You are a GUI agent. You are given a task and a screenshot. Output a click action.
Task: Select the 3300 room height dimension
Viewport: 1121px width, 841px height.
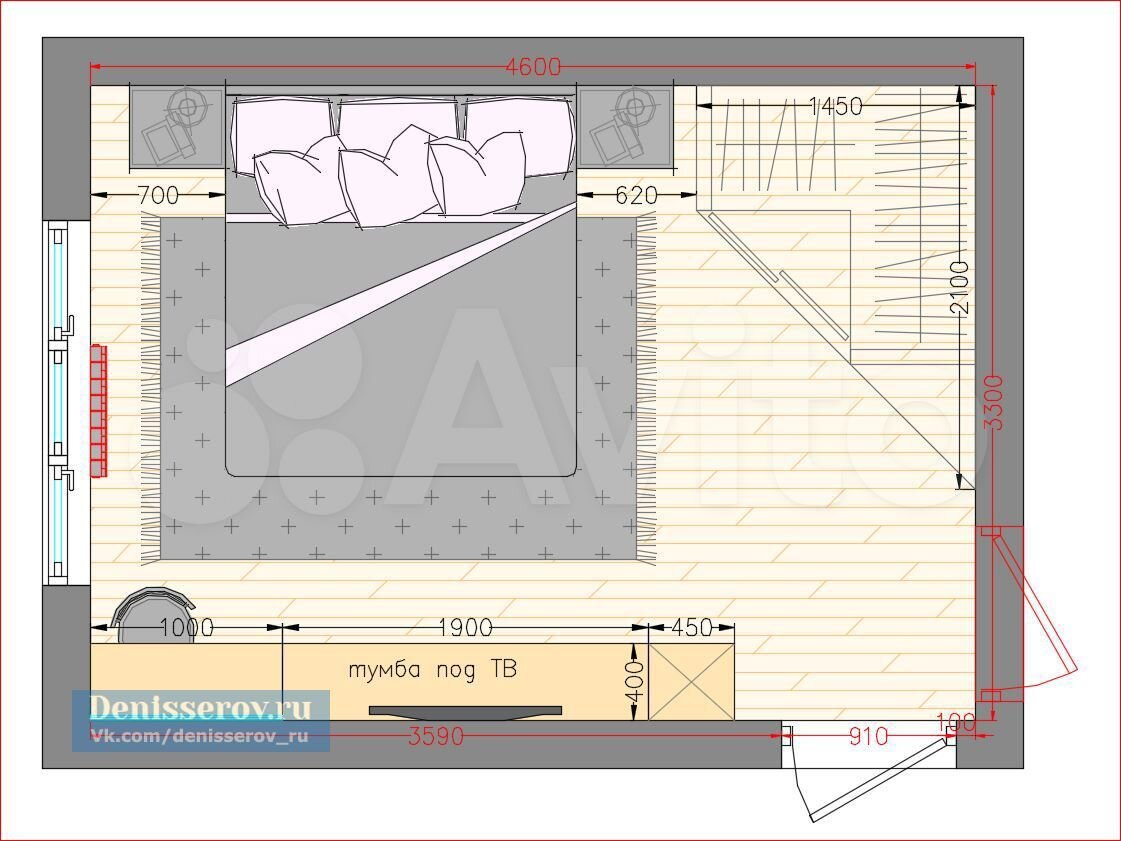[992, 402]
